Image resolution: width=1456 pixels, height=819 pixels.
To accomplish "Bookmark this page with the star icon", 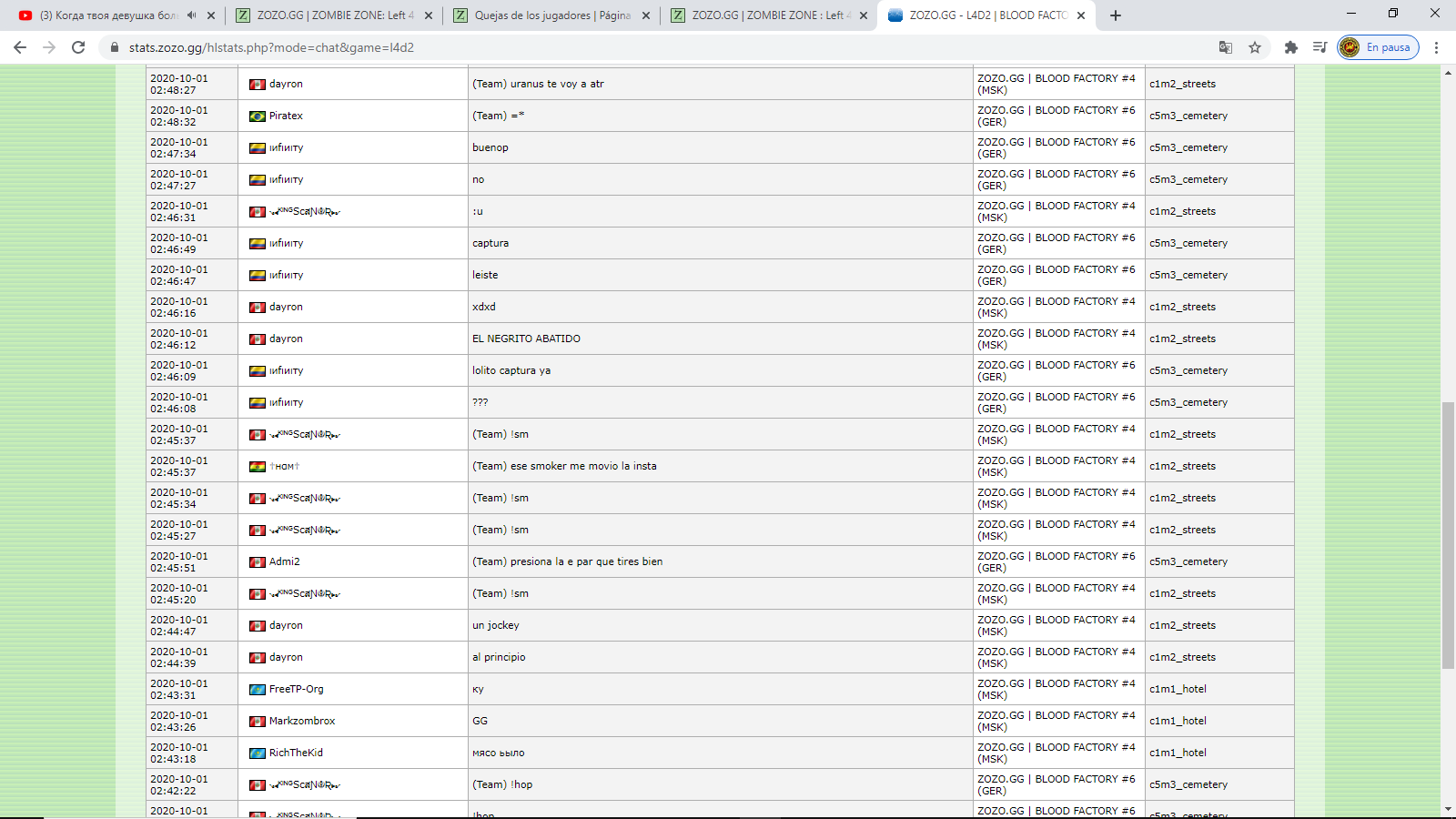I will [x=1255, y=47].
